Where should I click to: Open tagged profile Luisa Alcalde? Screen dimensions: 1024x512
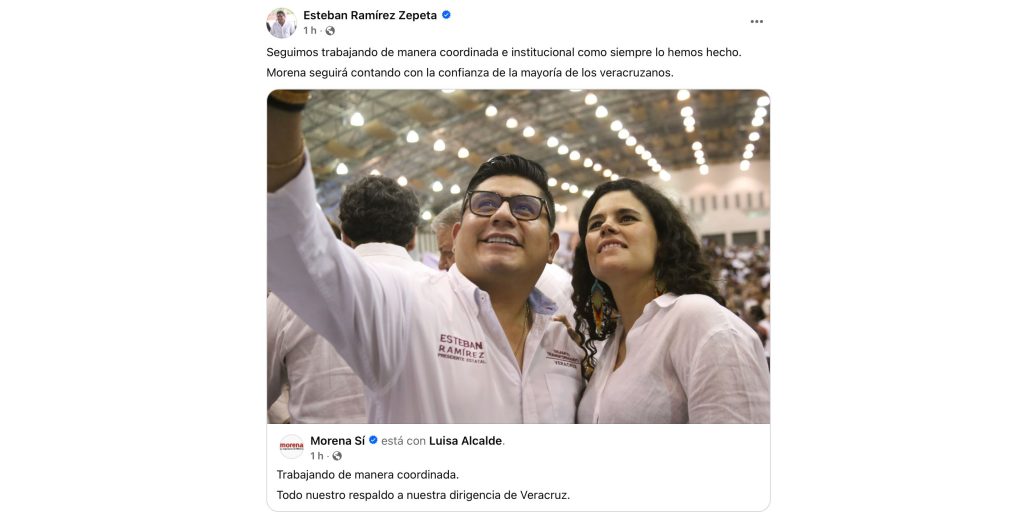tap(466, 441)
